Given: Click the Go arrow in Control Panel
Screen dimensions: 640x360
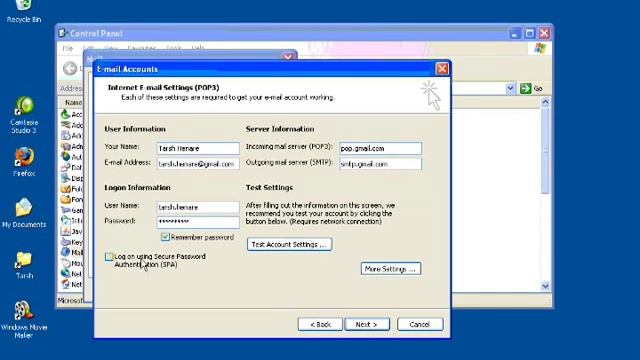Looking at the screenshot, I should tap(525, 88).
